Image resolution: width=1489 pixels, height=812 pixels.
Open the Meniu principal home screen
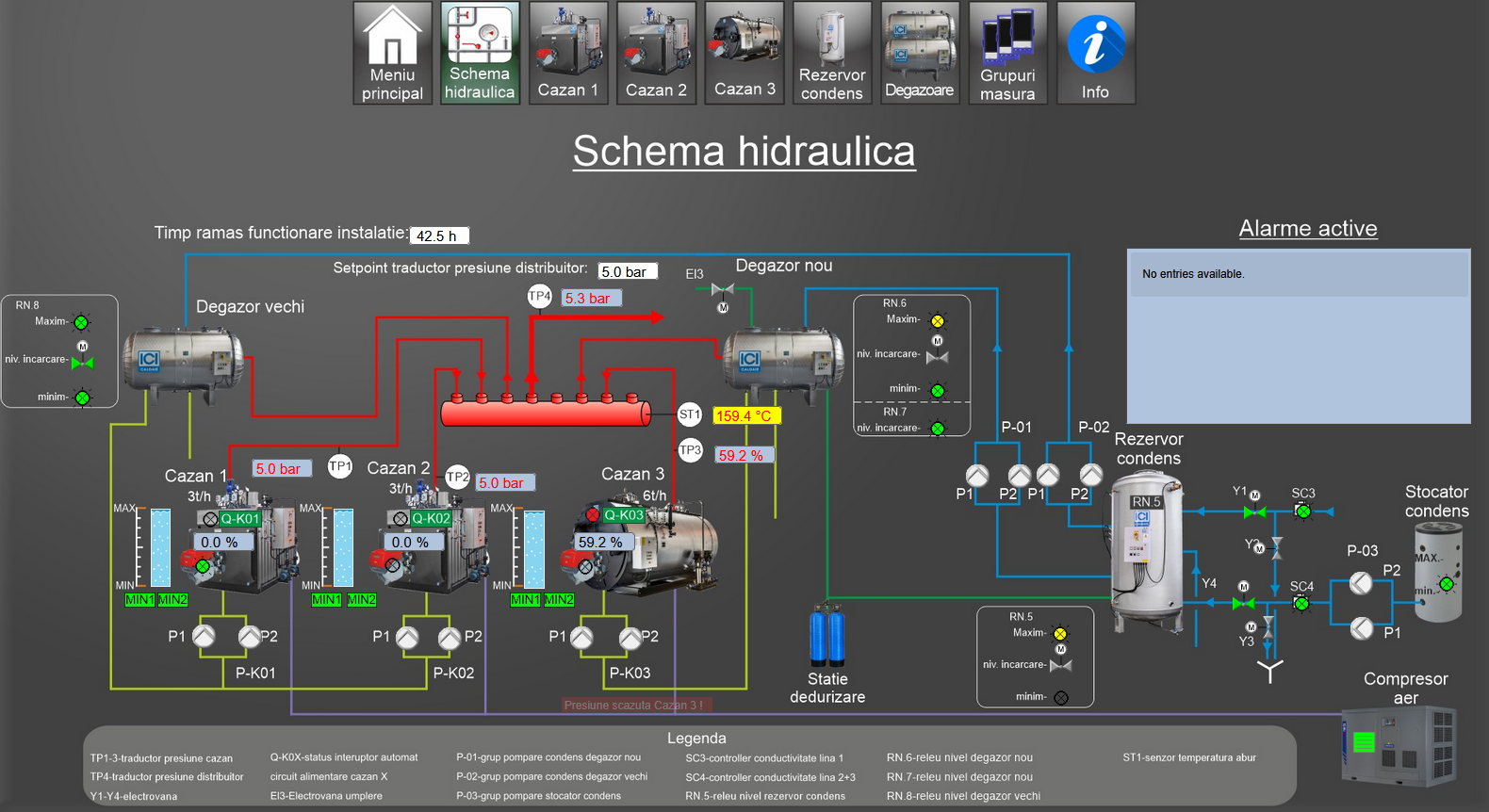(x=392, y=53)
